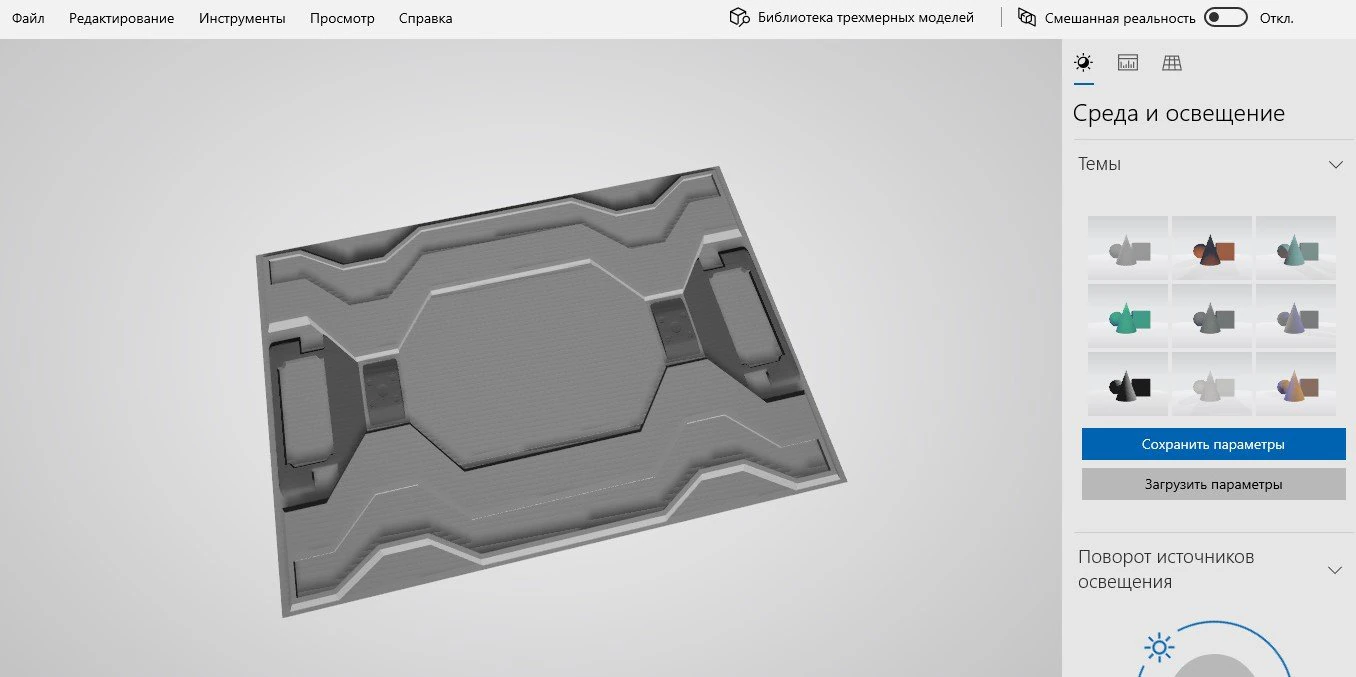Apply the purple-gray theme thumbnail
The width and height of the screenshot is (1356, 677).
[1296, 316]
